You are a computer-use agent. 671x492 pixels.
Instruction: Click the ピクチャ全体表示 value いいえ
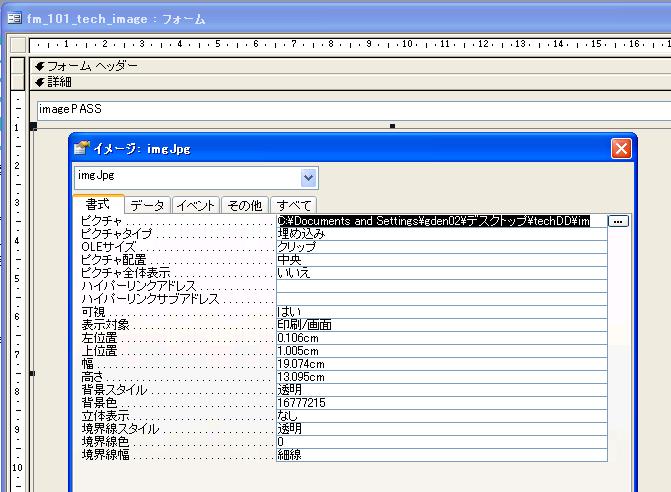[440, 273]
